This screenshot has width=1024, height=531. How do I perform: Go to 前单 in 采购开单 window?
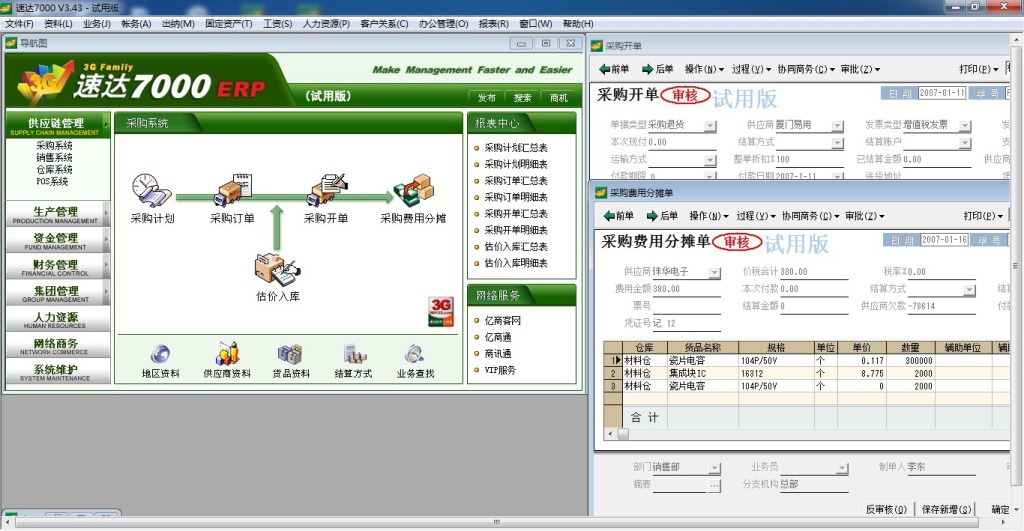click(614, 69)
